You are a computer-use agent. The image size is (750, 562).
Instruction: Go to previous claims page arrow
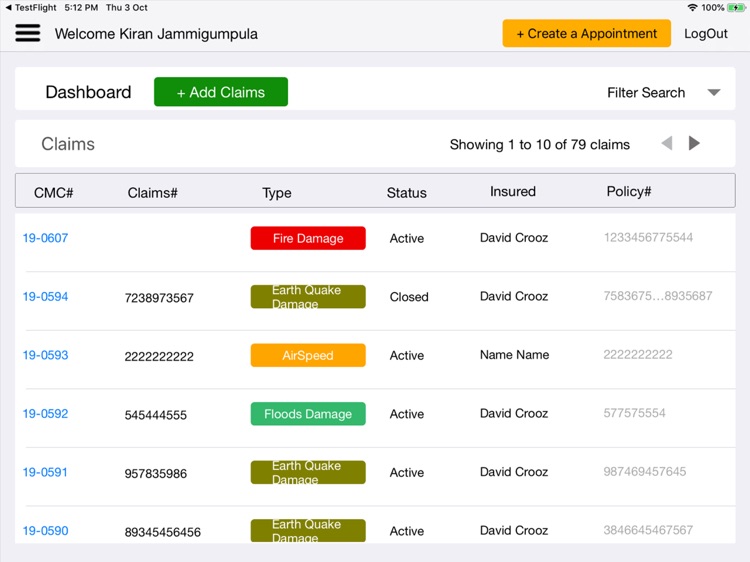click(x=667, y=143)
